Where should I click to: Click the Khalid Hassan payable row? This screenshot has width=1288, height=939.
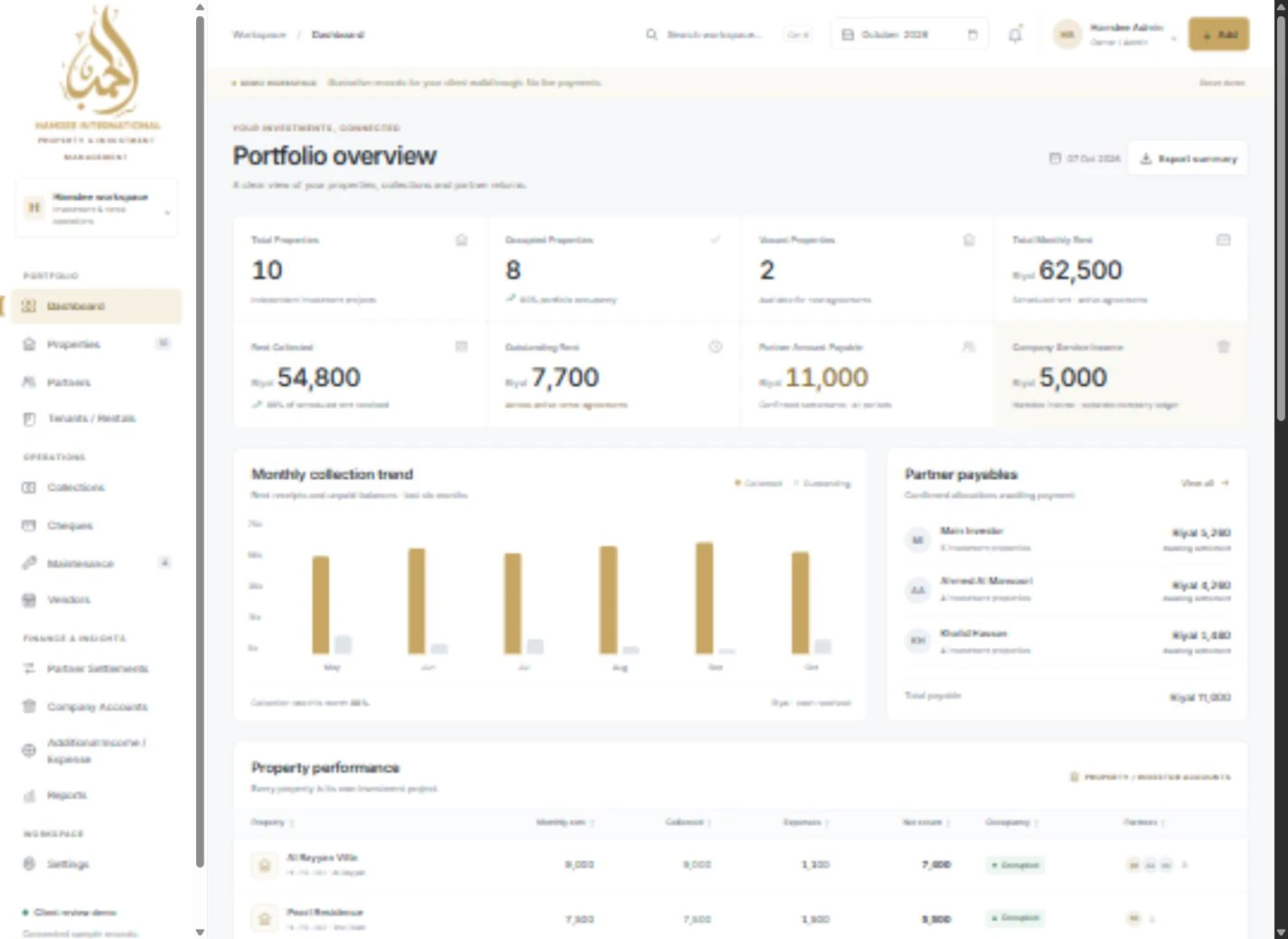(x=1067, y=641)
